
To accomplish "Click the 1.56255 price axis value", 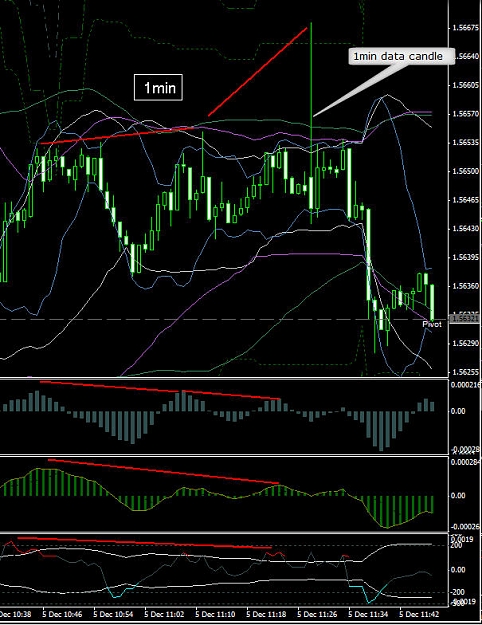I will (466, 372).
